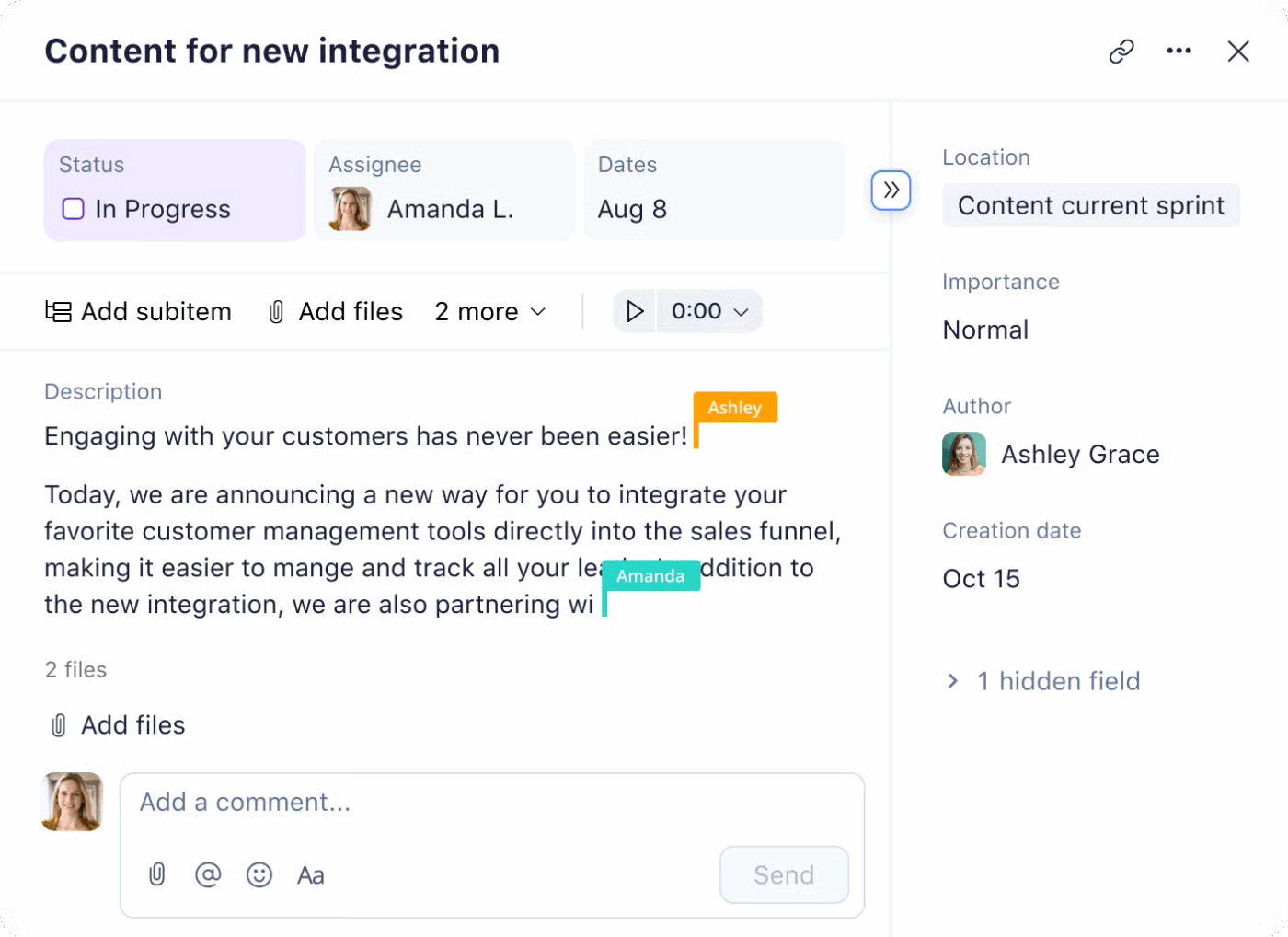Open the emoji picker in comment box
Screen dimensions: 1288x937
pyautogui.click(x=259, y=874)
